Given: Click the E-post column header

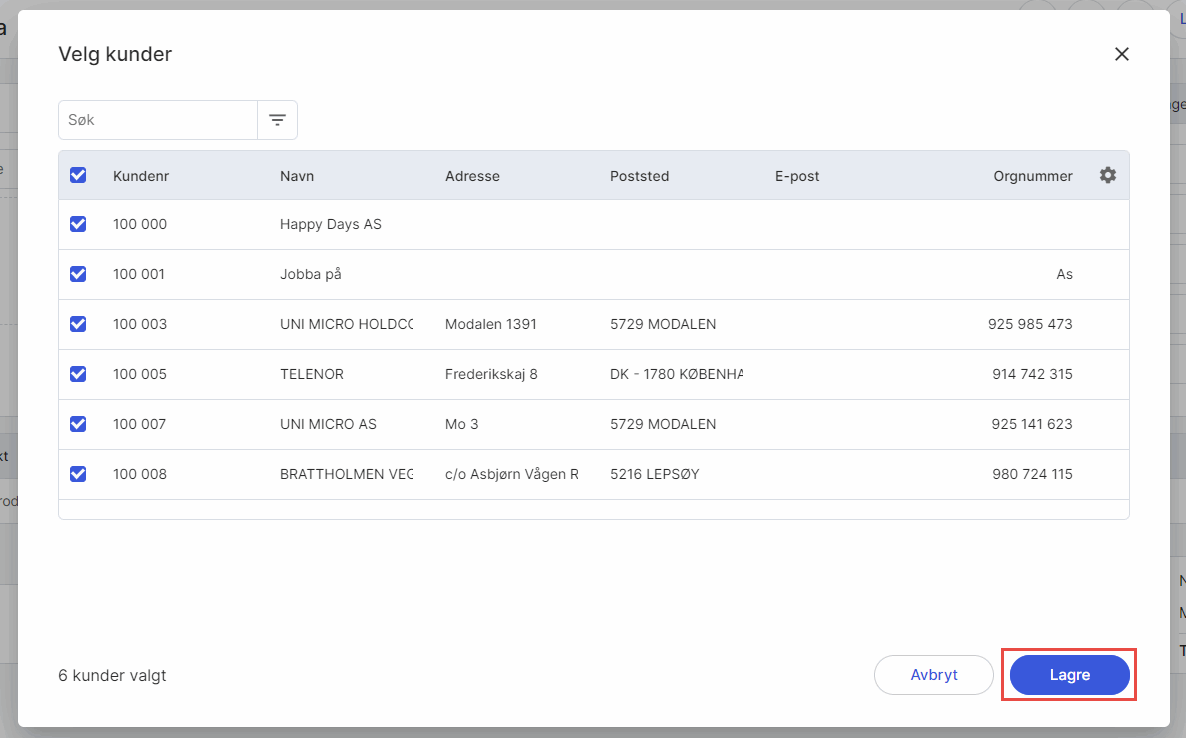Looking at the screenshot, I should point(797,176).
